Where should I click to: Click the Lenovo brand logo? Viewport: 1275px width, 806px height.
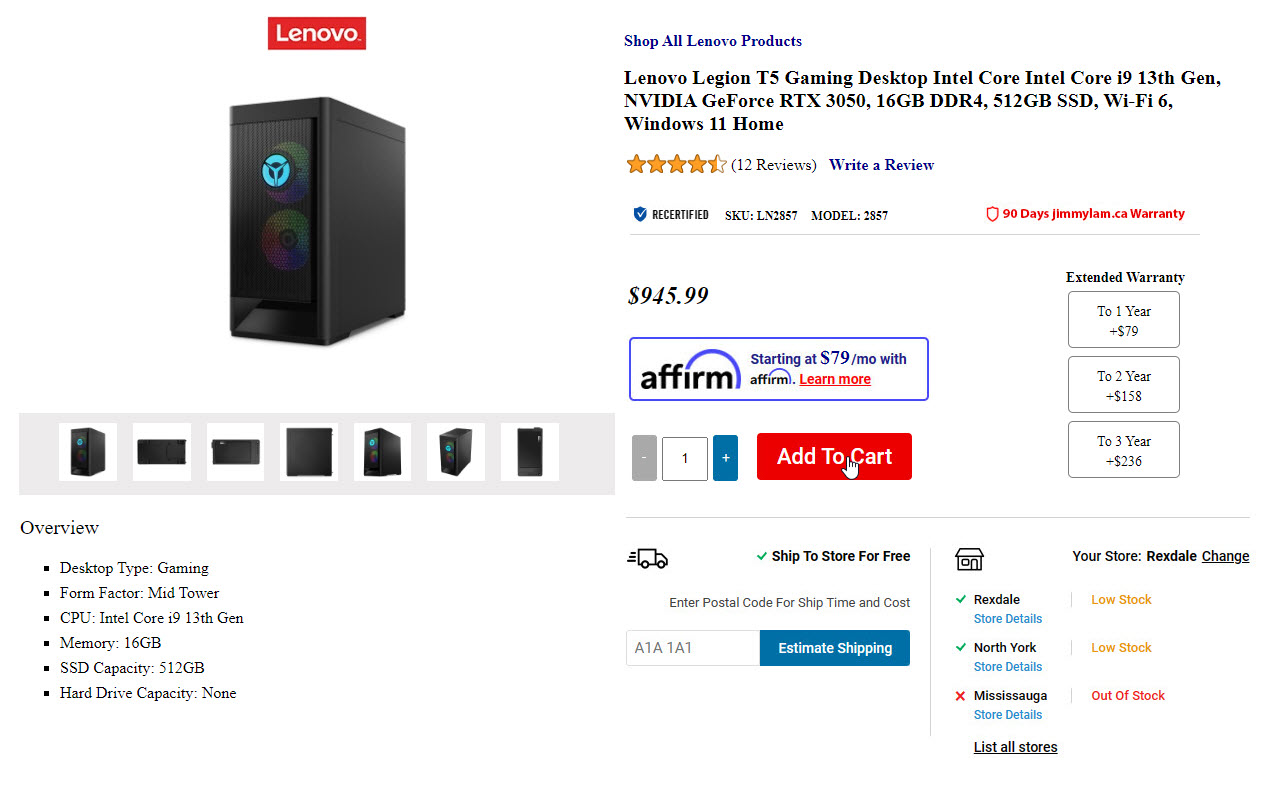317,33
